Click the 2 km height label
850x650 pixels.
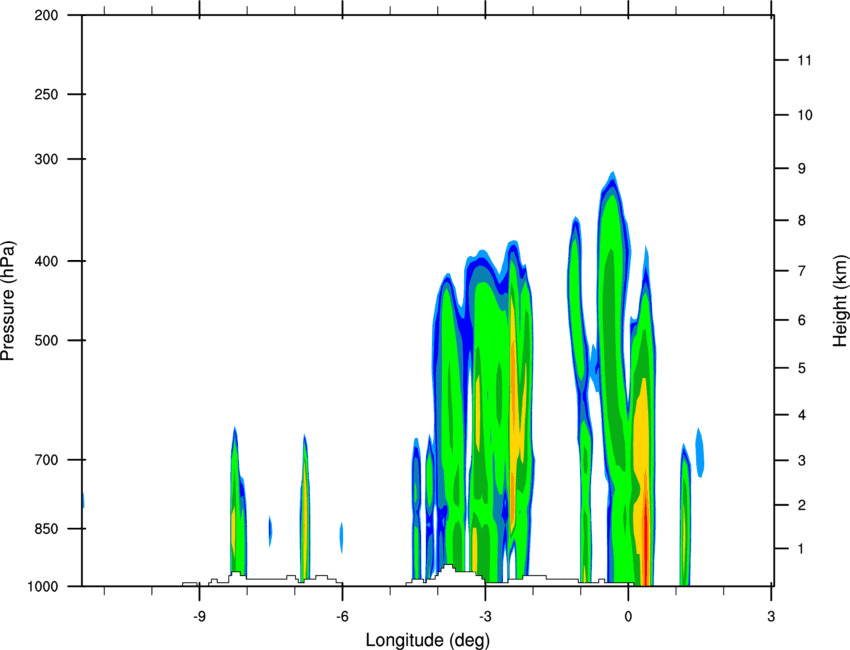[801, 505]
